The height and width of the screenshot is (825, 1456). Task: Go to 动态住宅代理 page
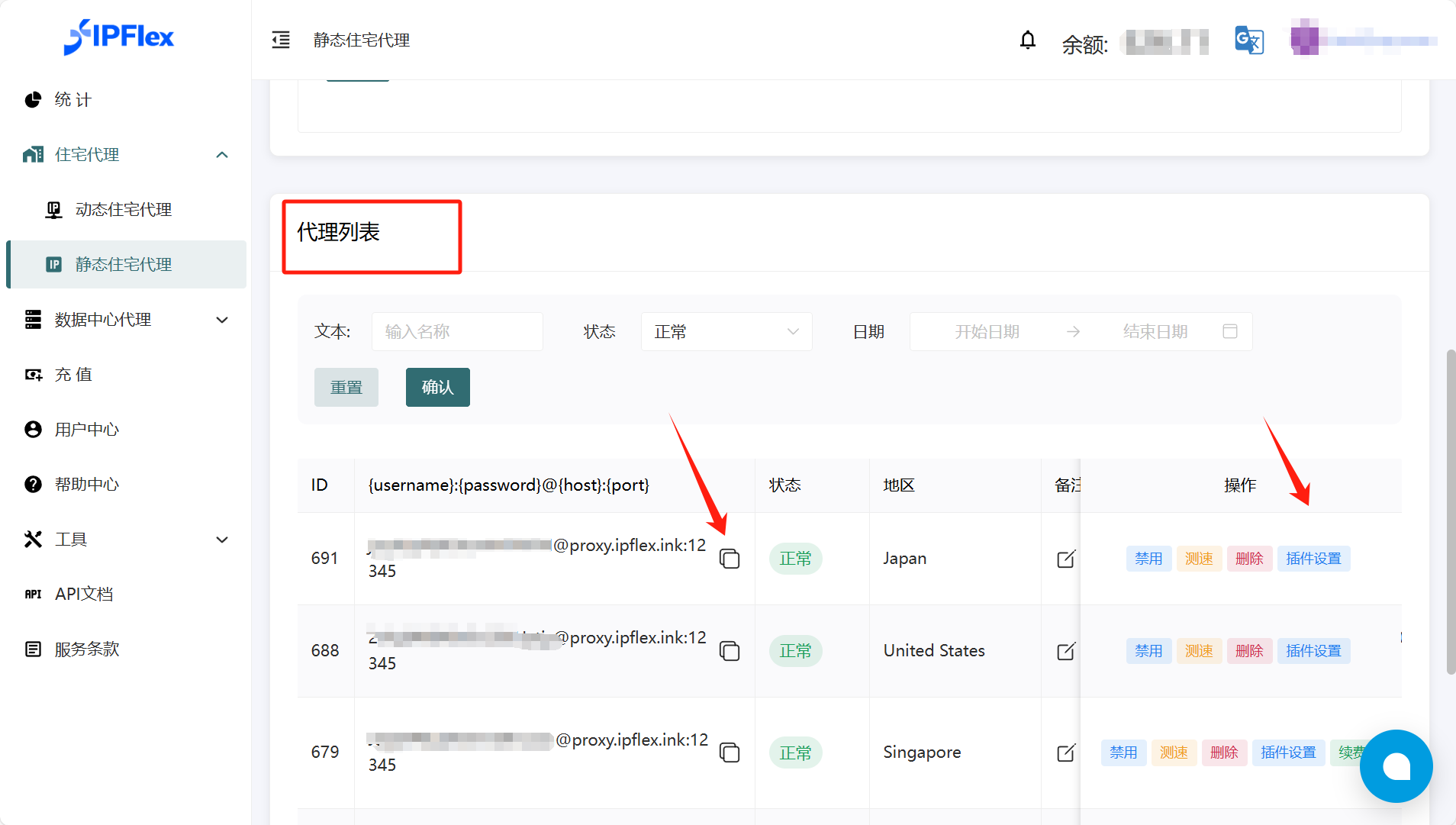124,210
